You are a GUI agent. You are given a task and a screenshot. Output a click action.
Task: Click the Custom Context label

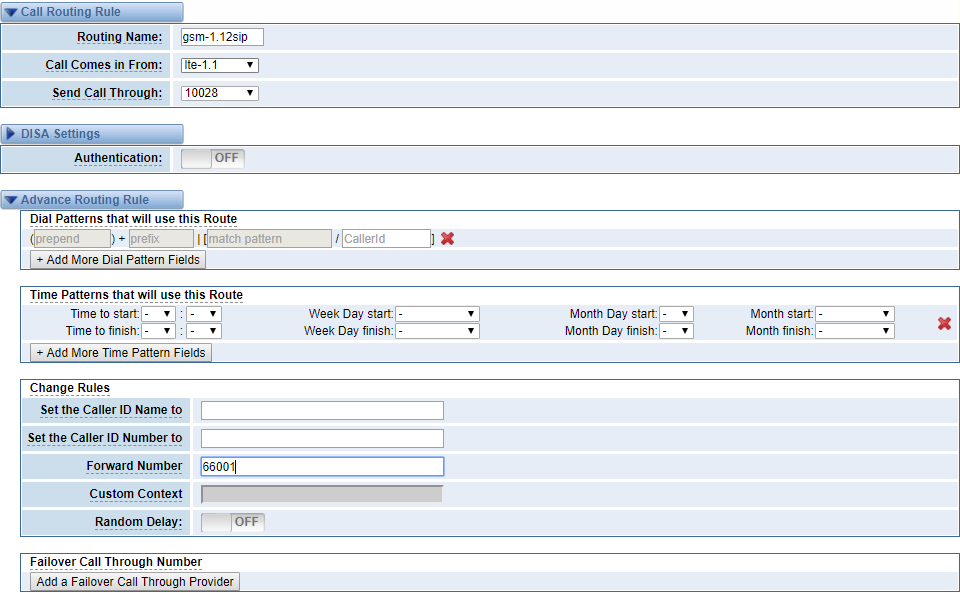pos(136,494)
